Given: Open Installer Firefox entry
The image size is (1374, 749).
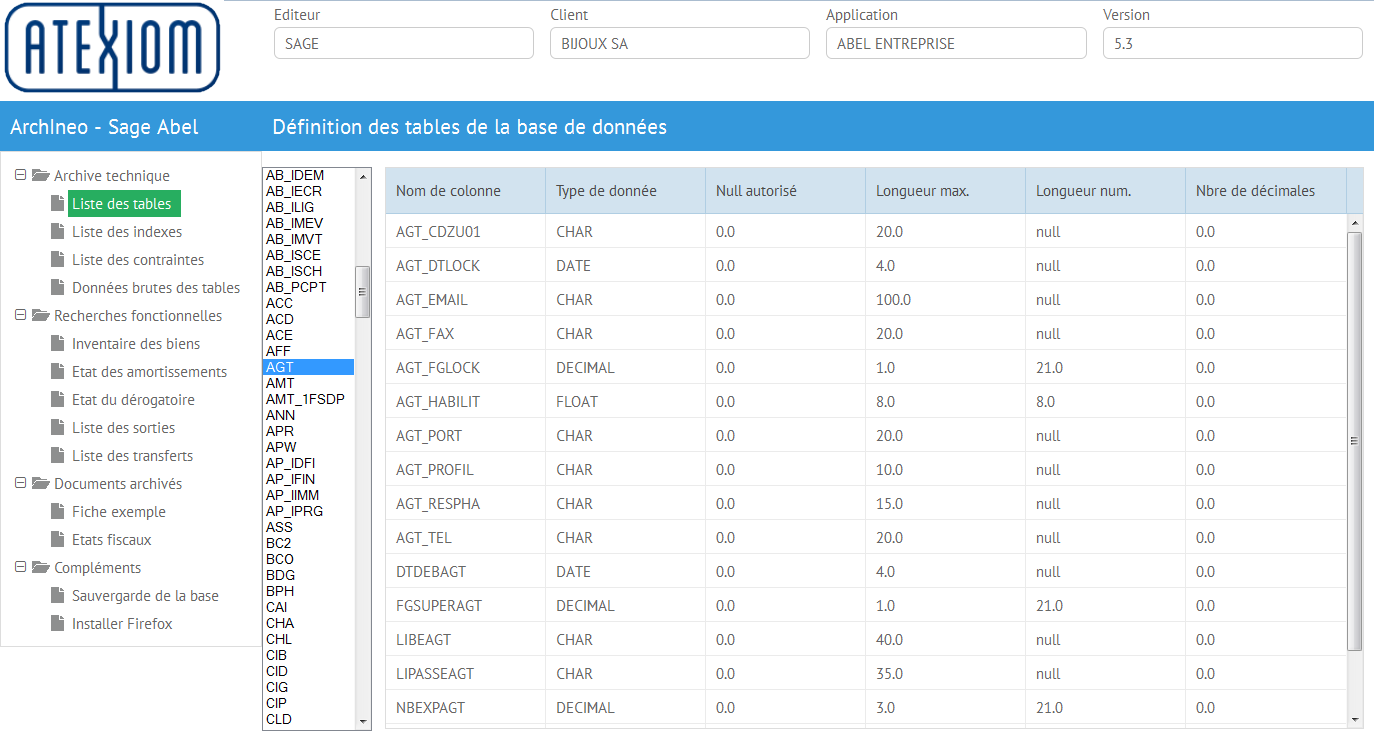Looking at the screenshot, I should point(122,623).
